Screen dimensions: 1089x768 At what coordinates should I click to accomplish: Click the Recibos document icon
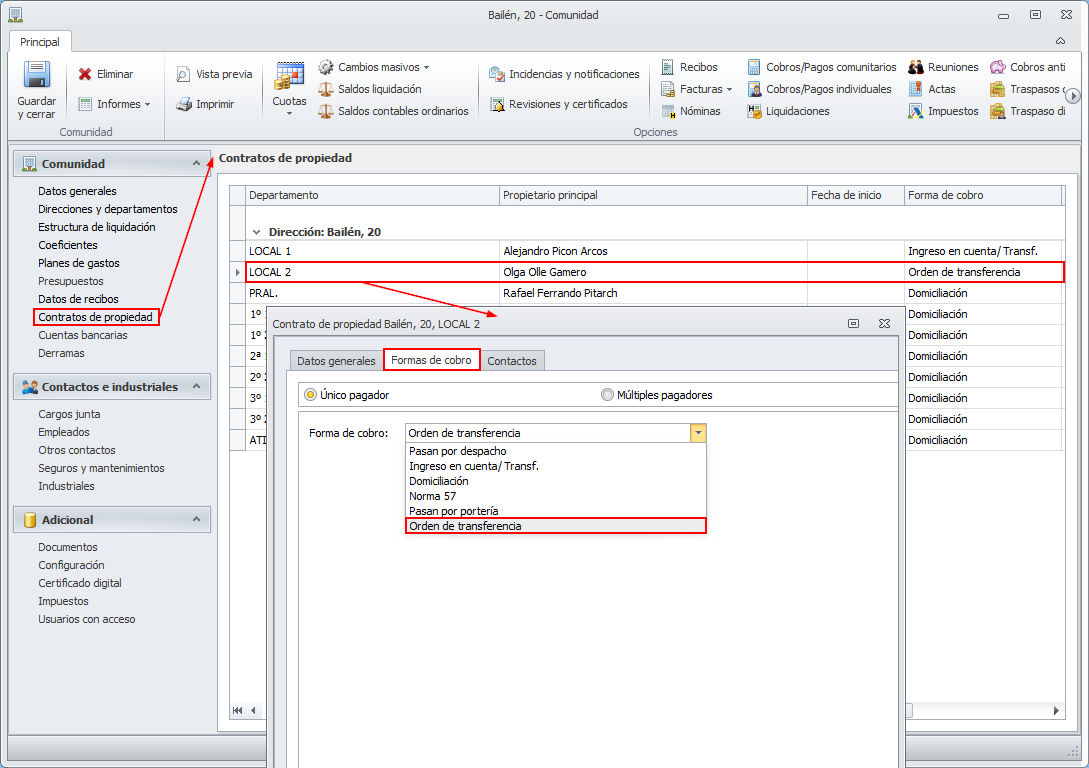(667, 67)
